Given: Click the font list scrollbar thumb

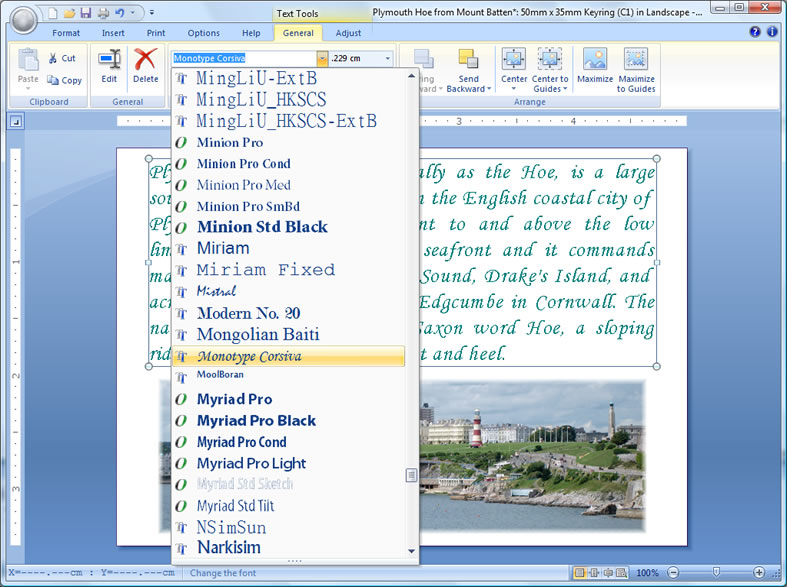Looking at the screenshot, I should [411, 475].
